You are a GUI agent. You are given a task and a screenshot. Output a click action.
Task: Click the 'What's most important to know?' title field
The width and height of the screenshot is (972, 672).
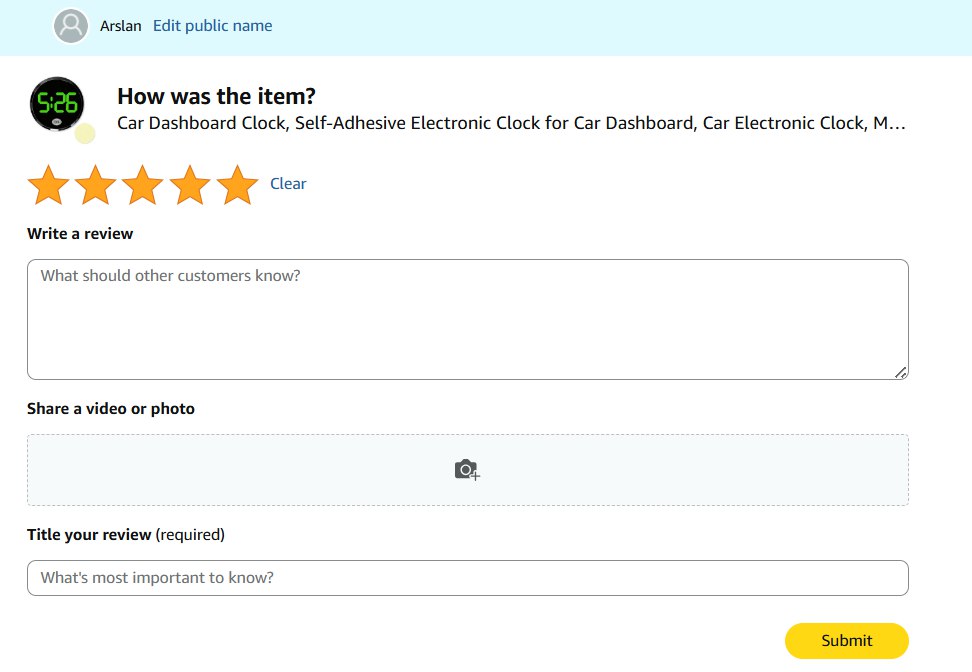click(x=467, y=578)
